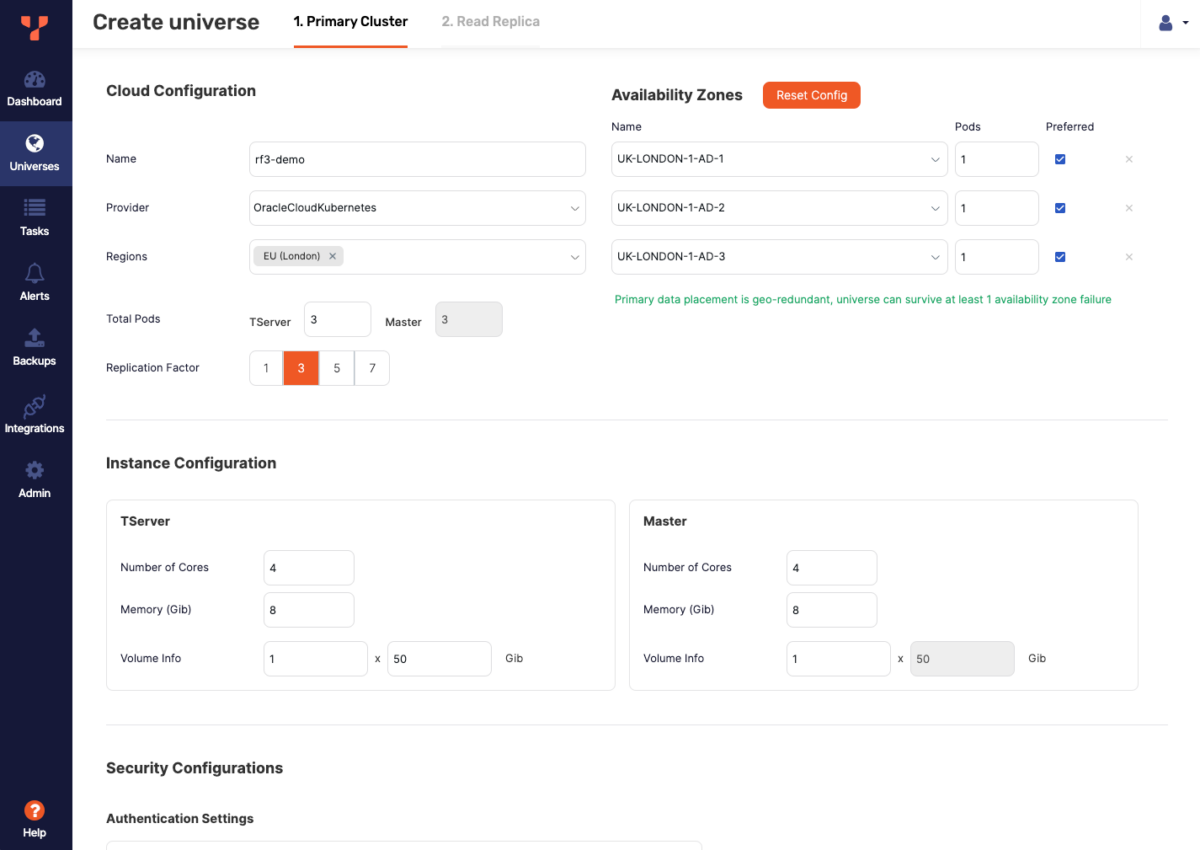Navigate to Backups using the sidebar icon
Screen dimensions: 1200x850
(x=35, y=347)
